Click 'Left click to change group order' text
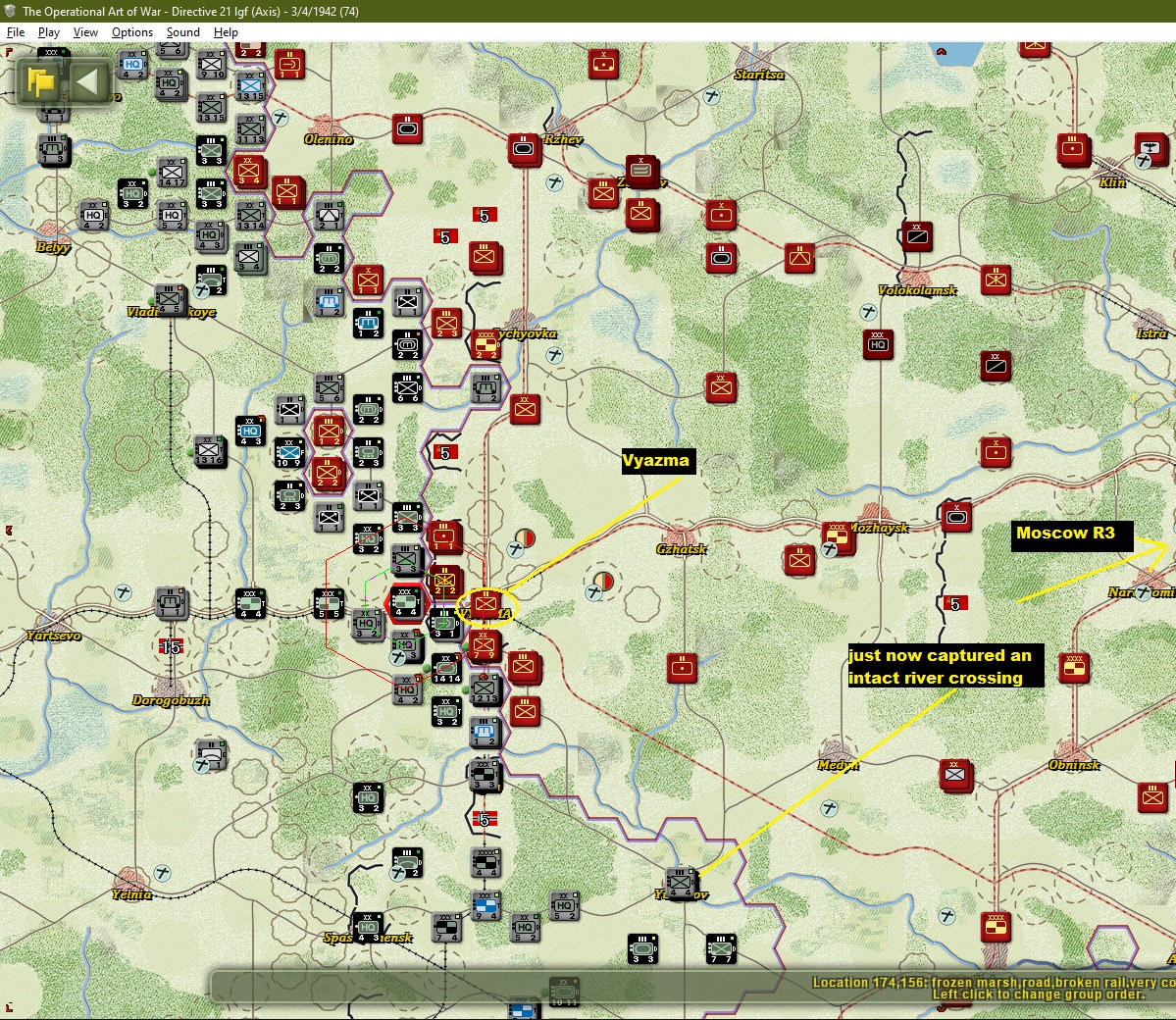This screenshot has height=1020, width=1176. pyautogui.click(x=1039, y=994)
